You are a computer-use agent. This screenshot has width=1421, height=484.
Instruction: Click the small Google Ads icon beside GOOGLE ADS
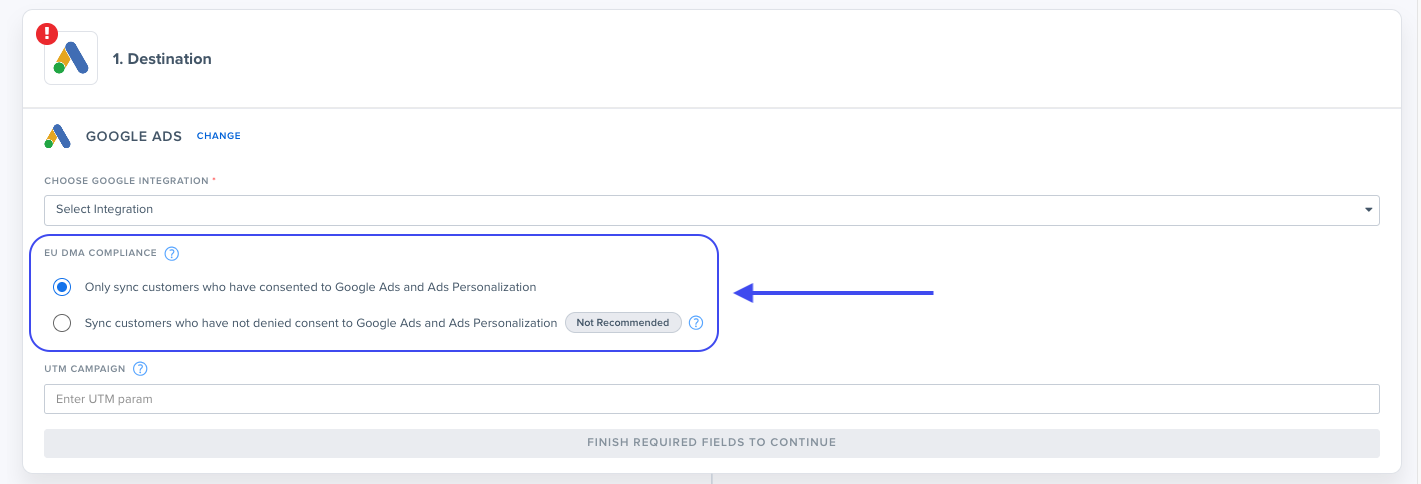click(57, 136)
